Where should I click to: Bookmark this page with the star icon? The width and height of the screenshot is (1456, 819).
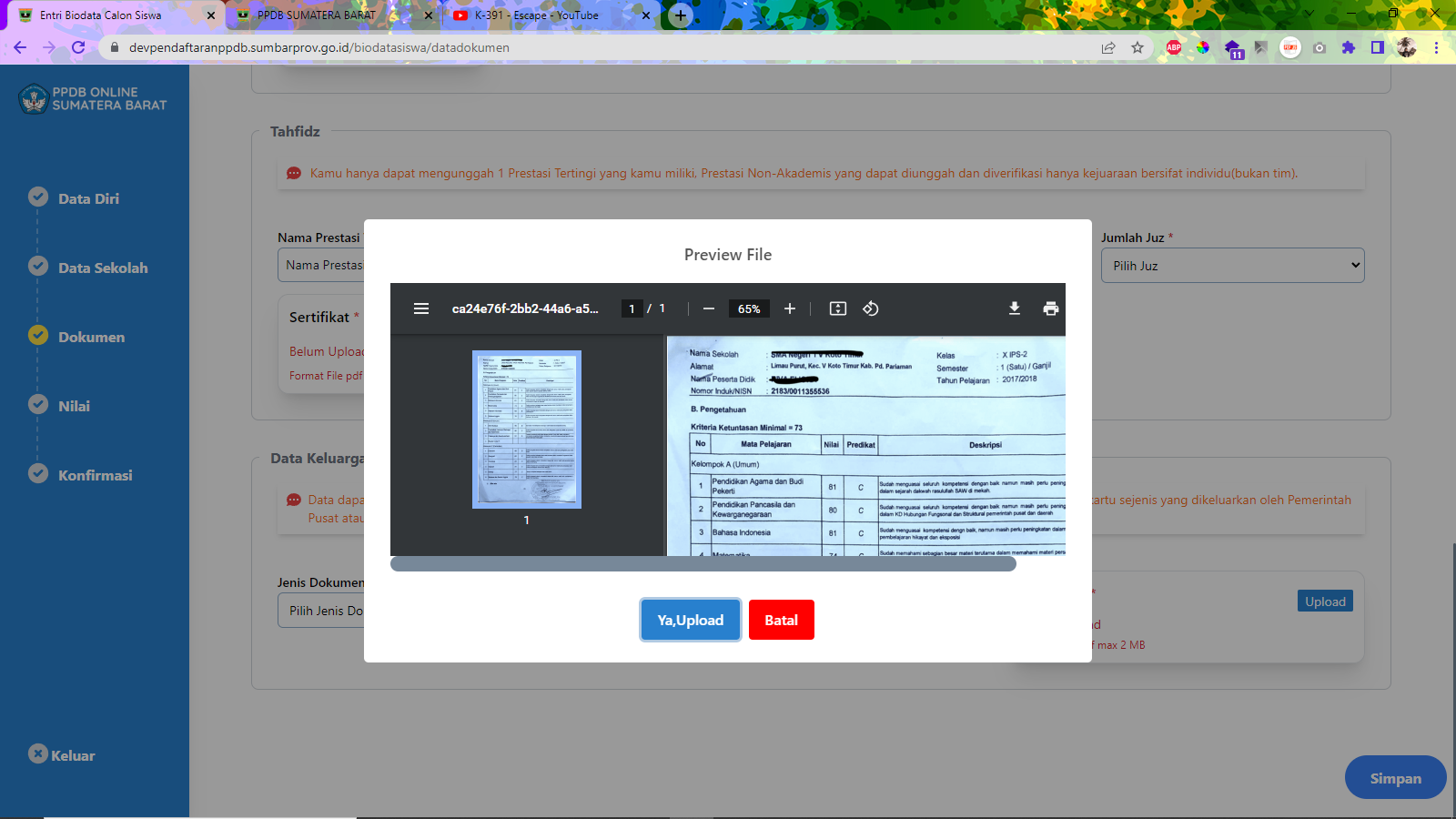click(x=1137, y=47)
